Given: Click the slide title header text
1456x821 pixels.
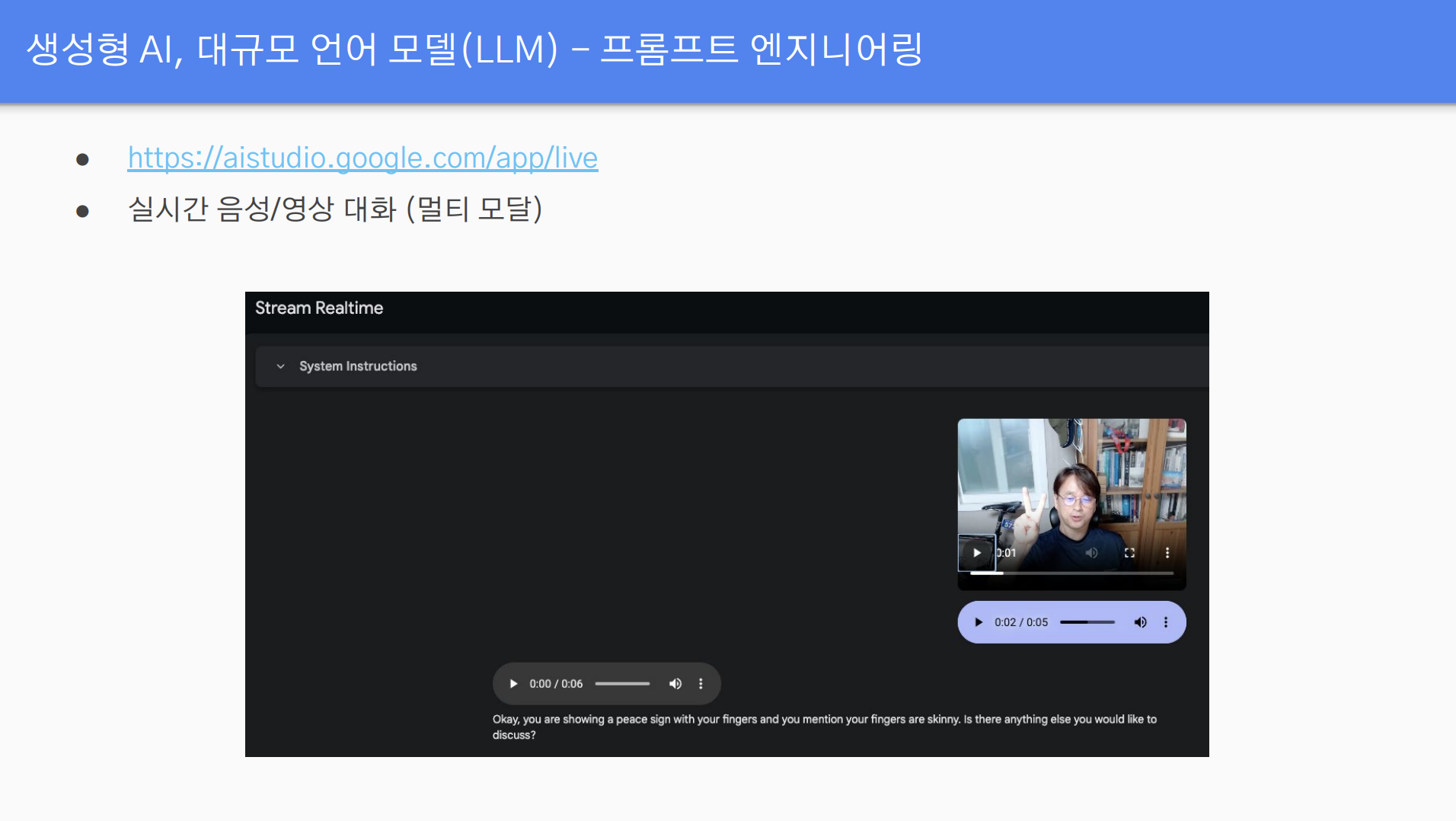Looking at the screenshot, I should pyautogui.click(x=474, y=49).
